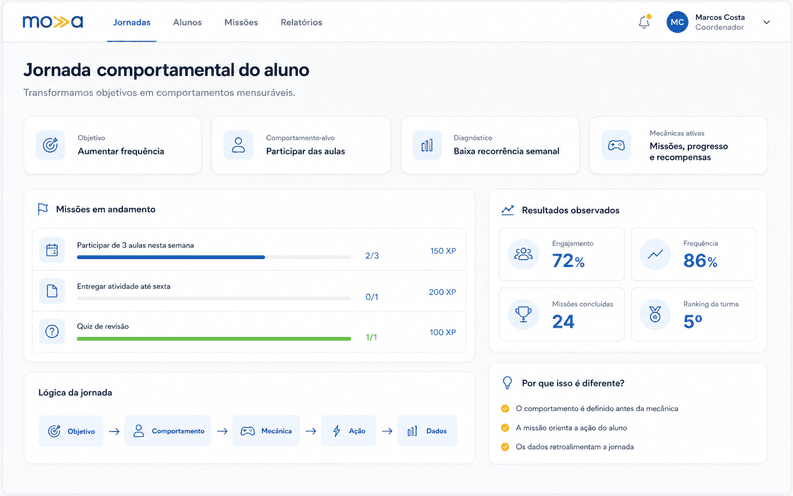This screenshot has width=793, height=496.
Task: Click the 0/1 progress count
Action: coord(372,297)
